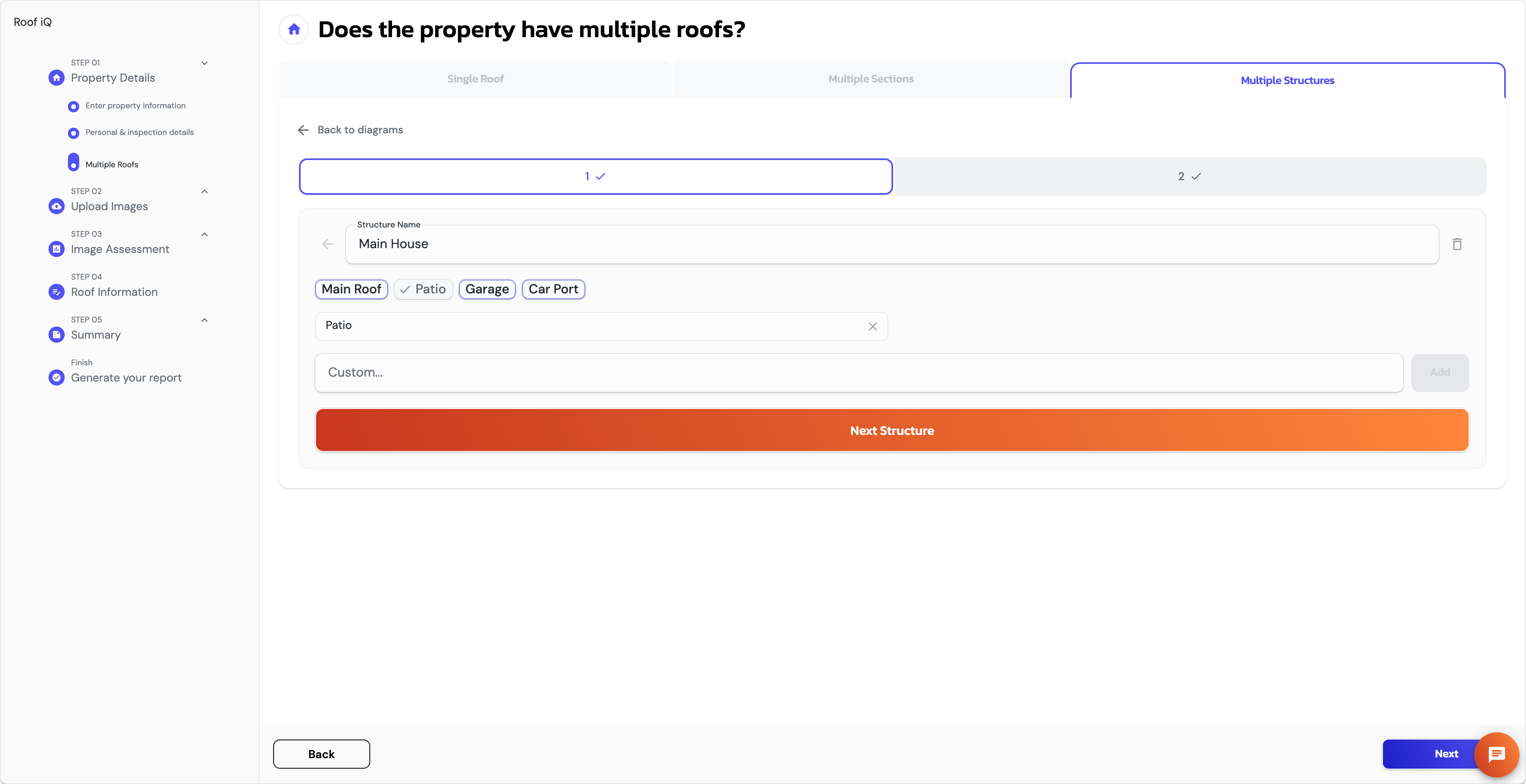The width and height of the screenshot is (1526, 784).
Task: Click the back arrow next to Back to diagrams
Action: (304, 130)
